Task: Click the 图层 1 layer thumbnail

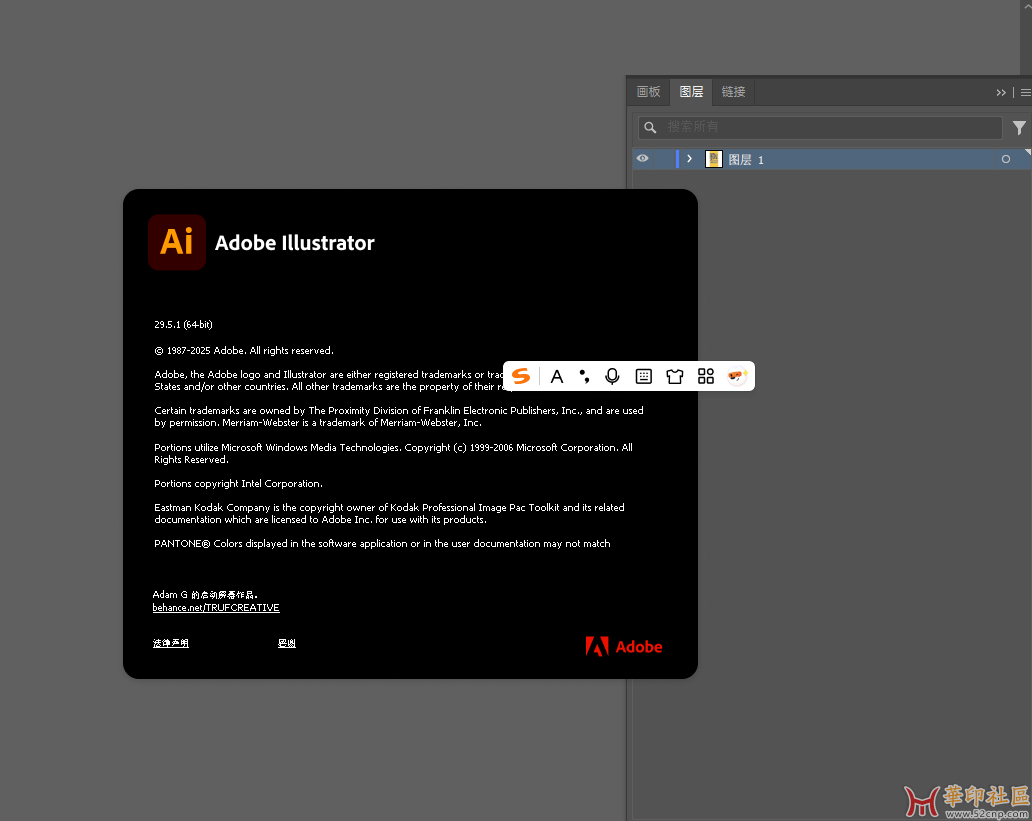Action: [713, 159]
